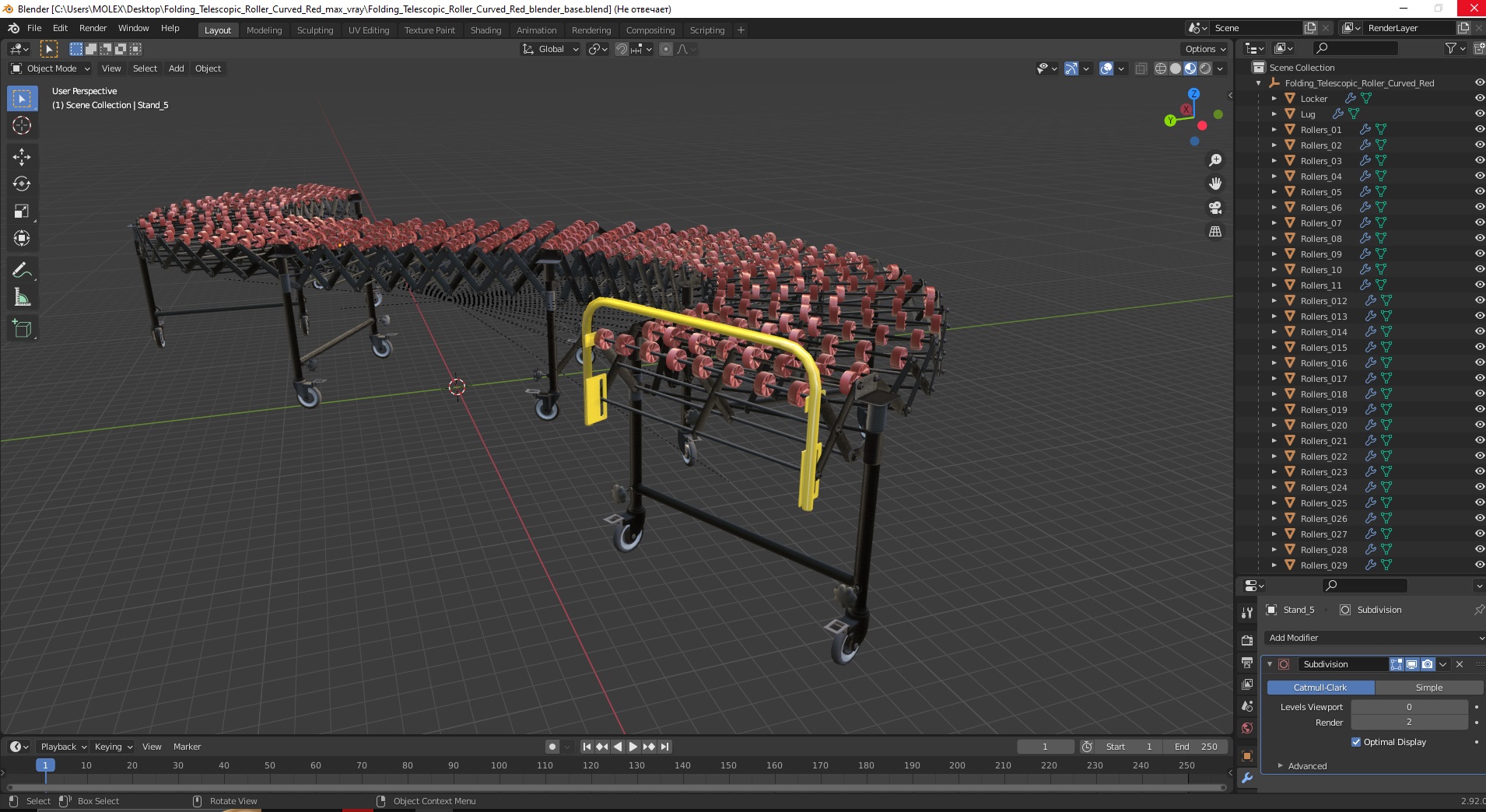The width and height of the screenshot is (1486, 812).
Task: Click the current frame number field
Action: coord(1045,747)
